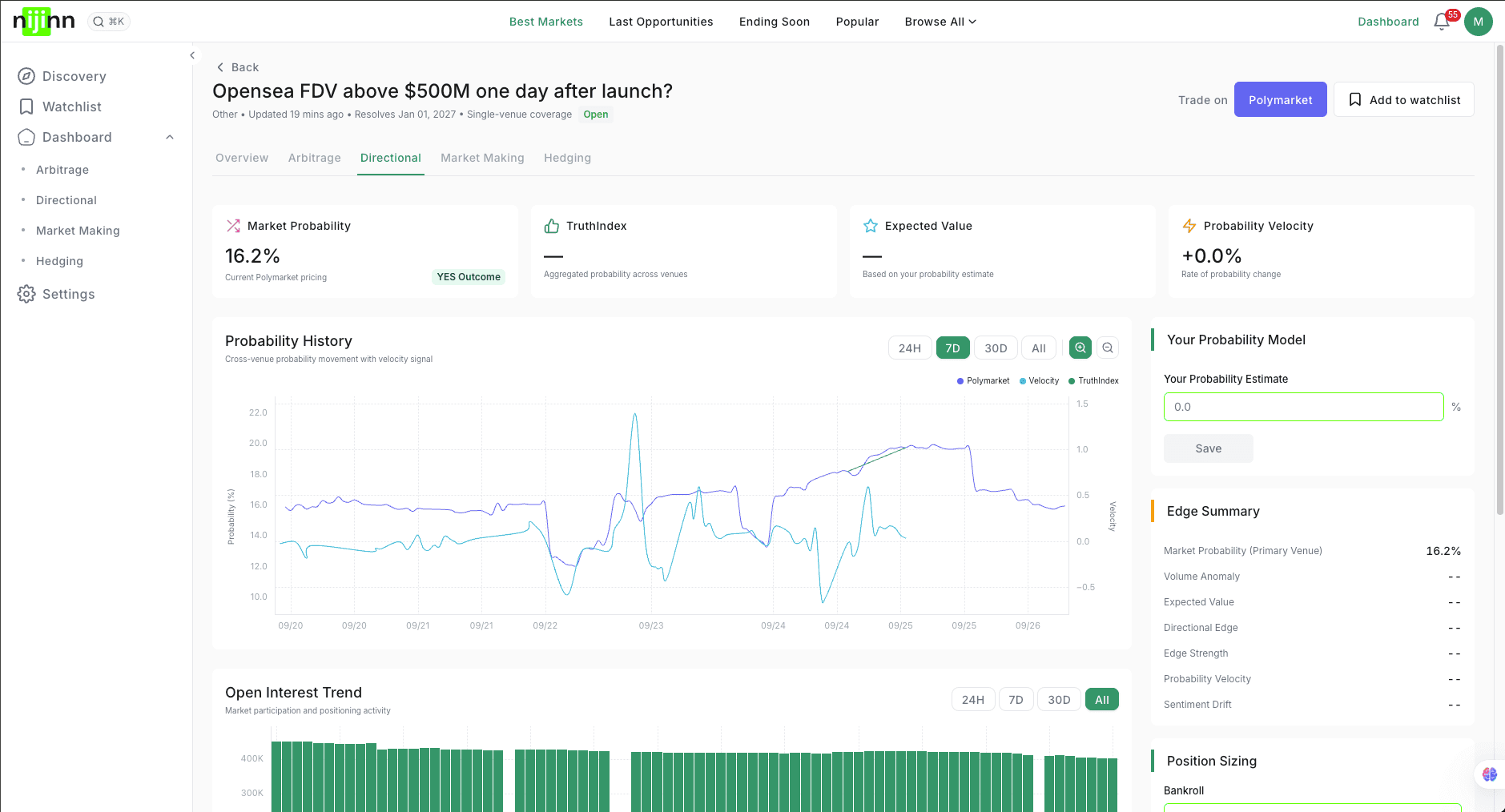Screen dimensions: 1505x812
Task: Open the user avatar M menu
Action: pyautogui.click(x=1478, y=22)
